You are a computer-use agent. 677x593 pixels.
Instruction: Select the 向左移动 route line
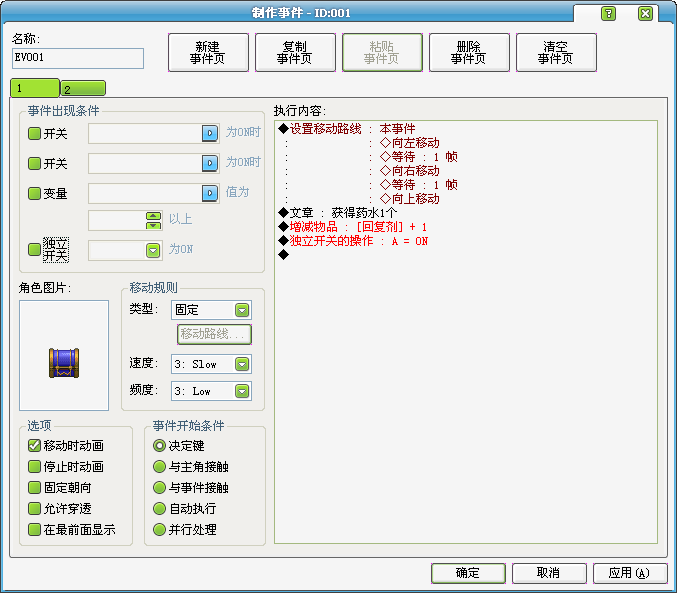pyautogui.click(x=409, y=143)
